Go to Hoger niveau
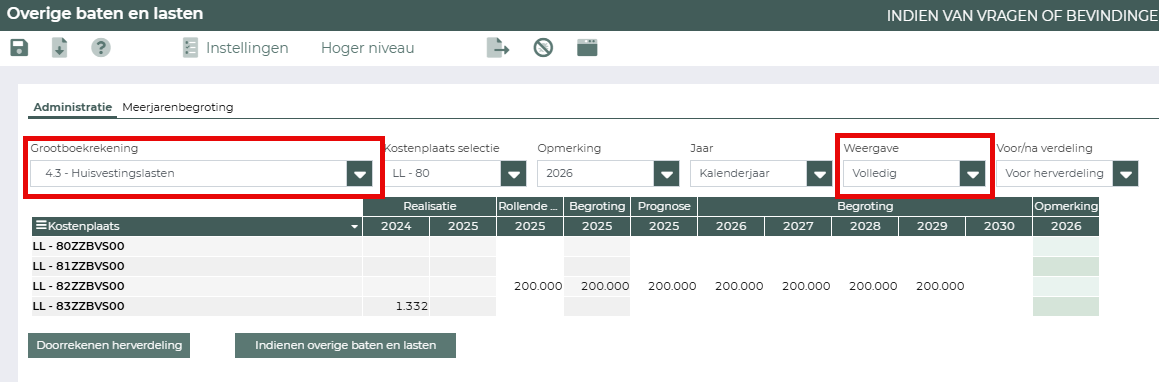Viewport: 1159px width, 382px height. [x=367, y=48]
